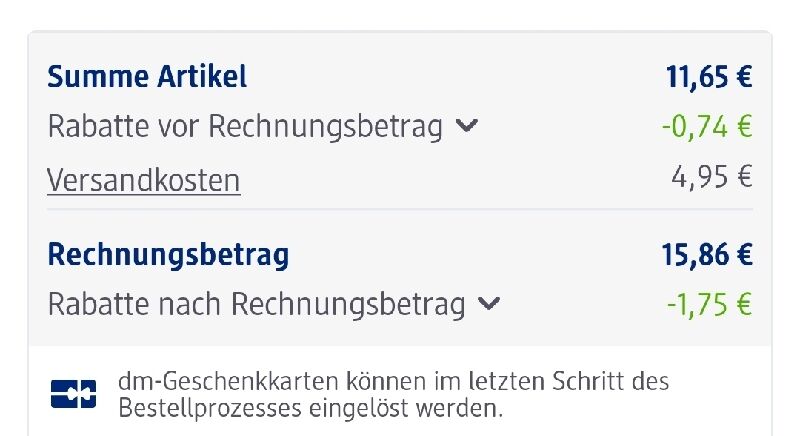Click the 11,65 € article sum
800x436 pixels.
709,77
